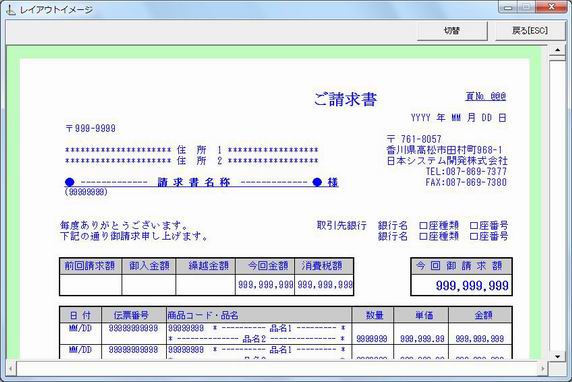Screen dimensions: 572x382
Task: Click the 請求書名称 recipient name line
Action: (201, 182)
